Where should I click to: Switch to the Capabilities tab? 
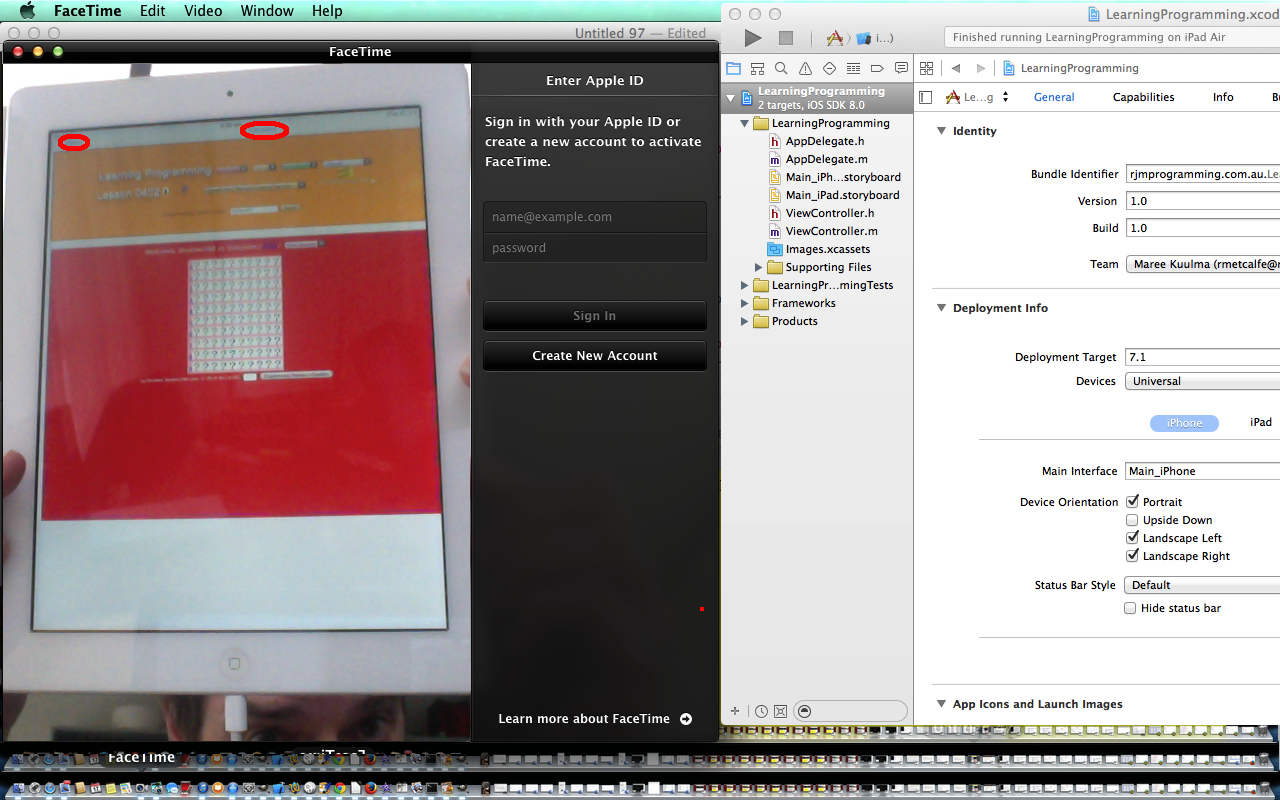tap(1143, 97)
